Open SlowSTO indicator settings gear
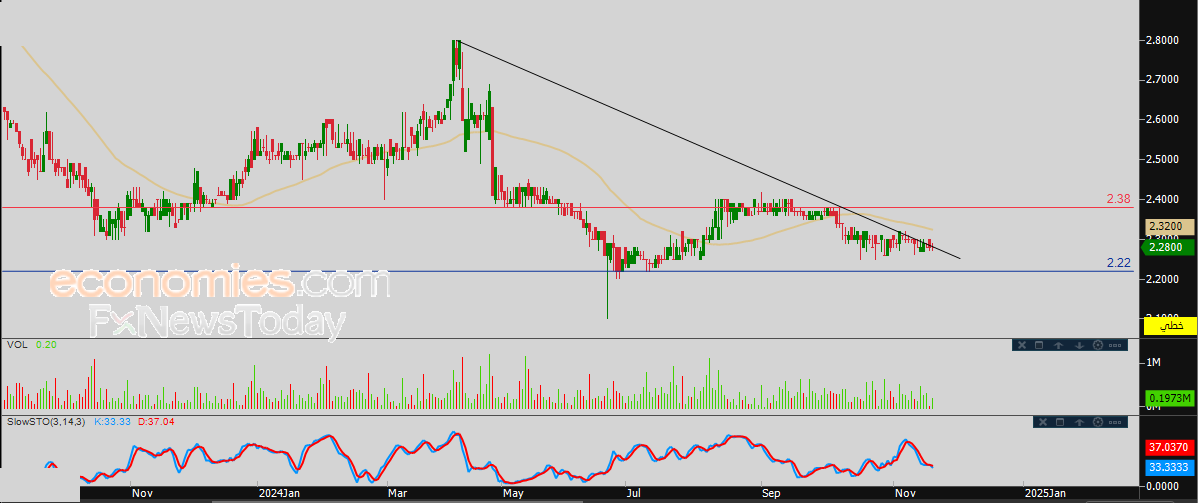Screen dimensions: 1198x503 (x=1098, y=422)
